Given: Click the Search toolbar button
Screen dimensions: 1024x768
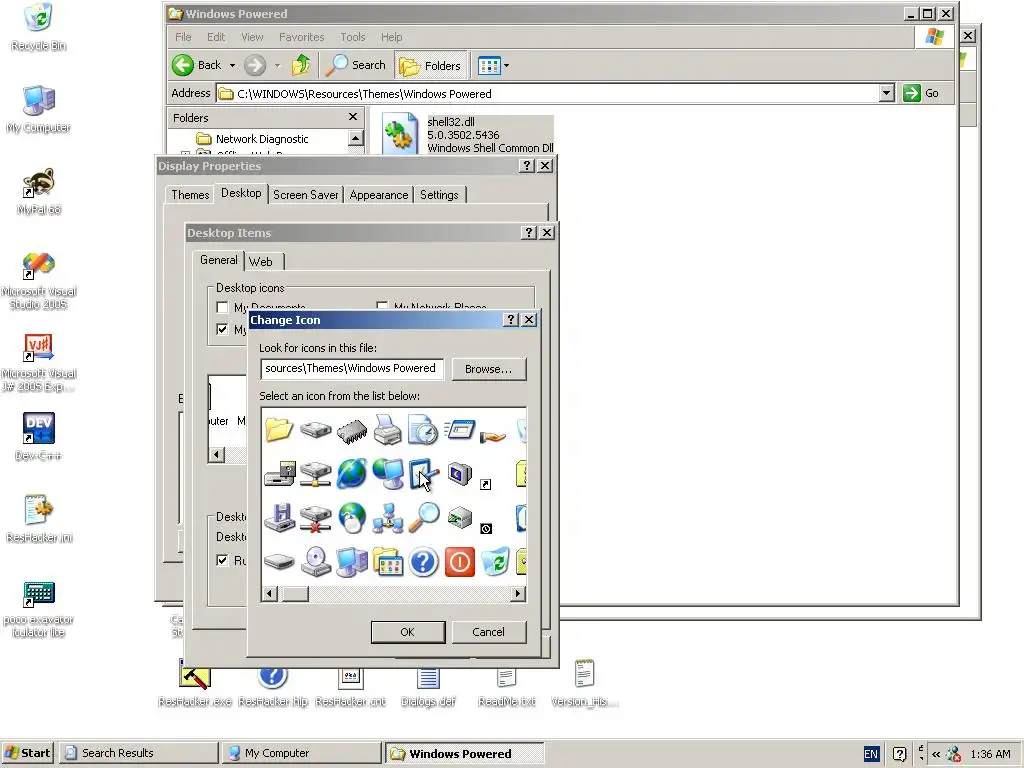Looking at the screenshot, I should coord(356,65).
